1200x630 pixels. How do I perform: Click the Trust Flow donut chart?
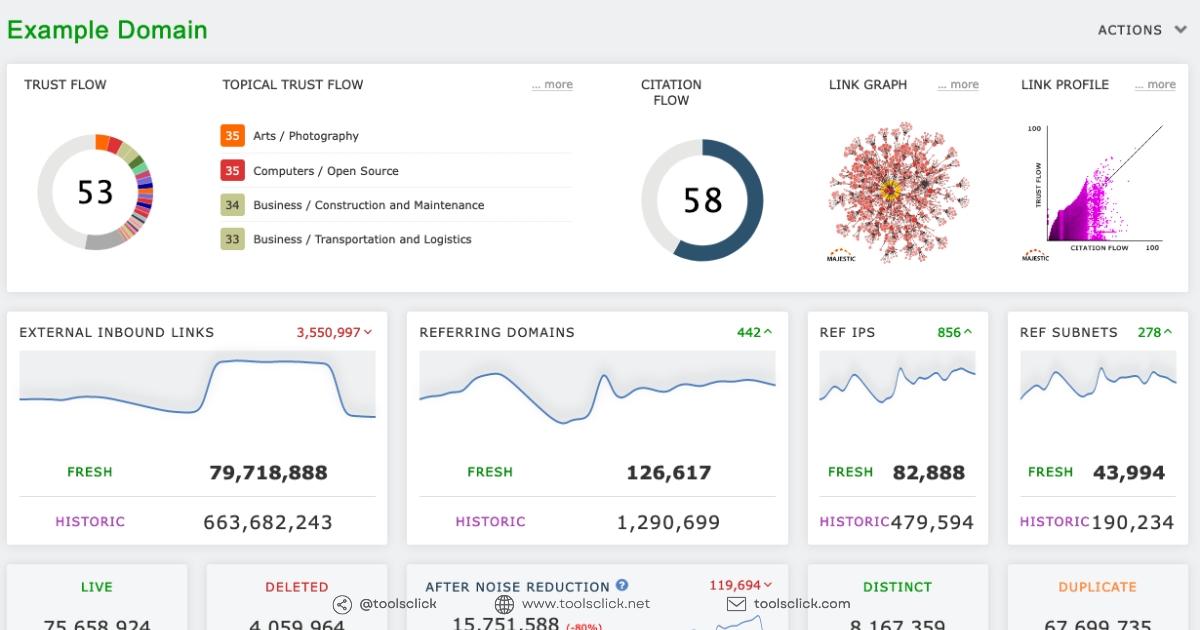pos(96,191)
